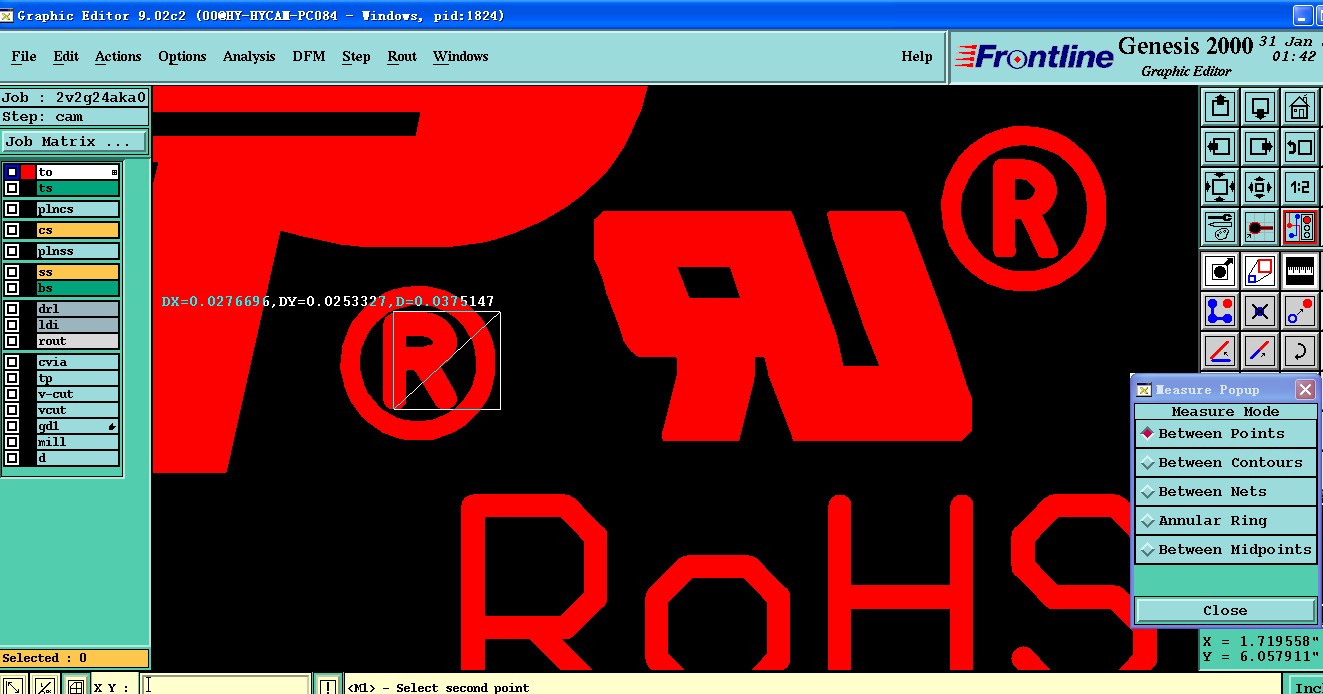Open the Rout menu
The image size is (1323, 694).
402,56
